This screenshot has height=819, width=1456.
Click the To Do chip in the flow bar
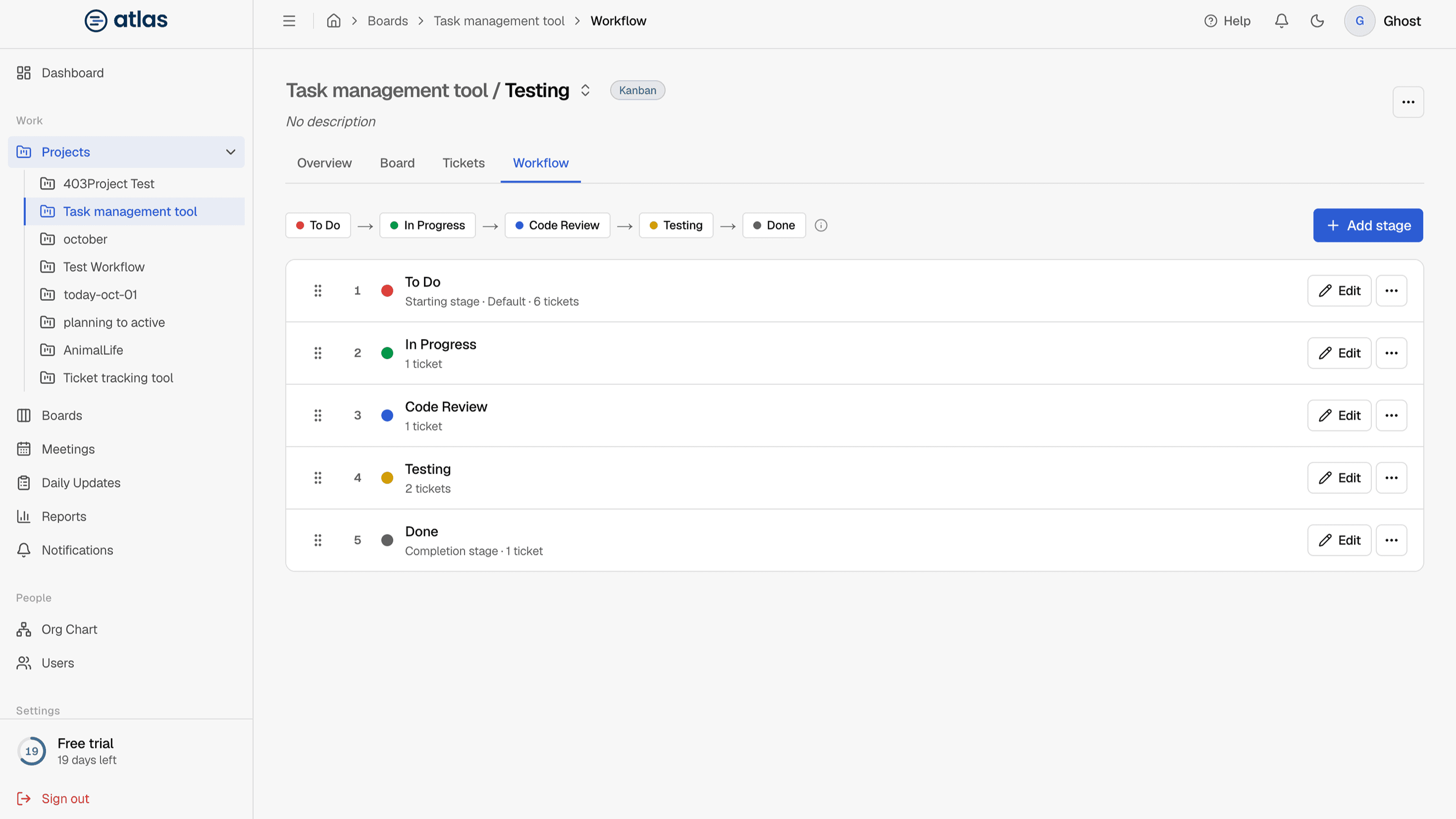pyautogui.click(x=318, y=226)
